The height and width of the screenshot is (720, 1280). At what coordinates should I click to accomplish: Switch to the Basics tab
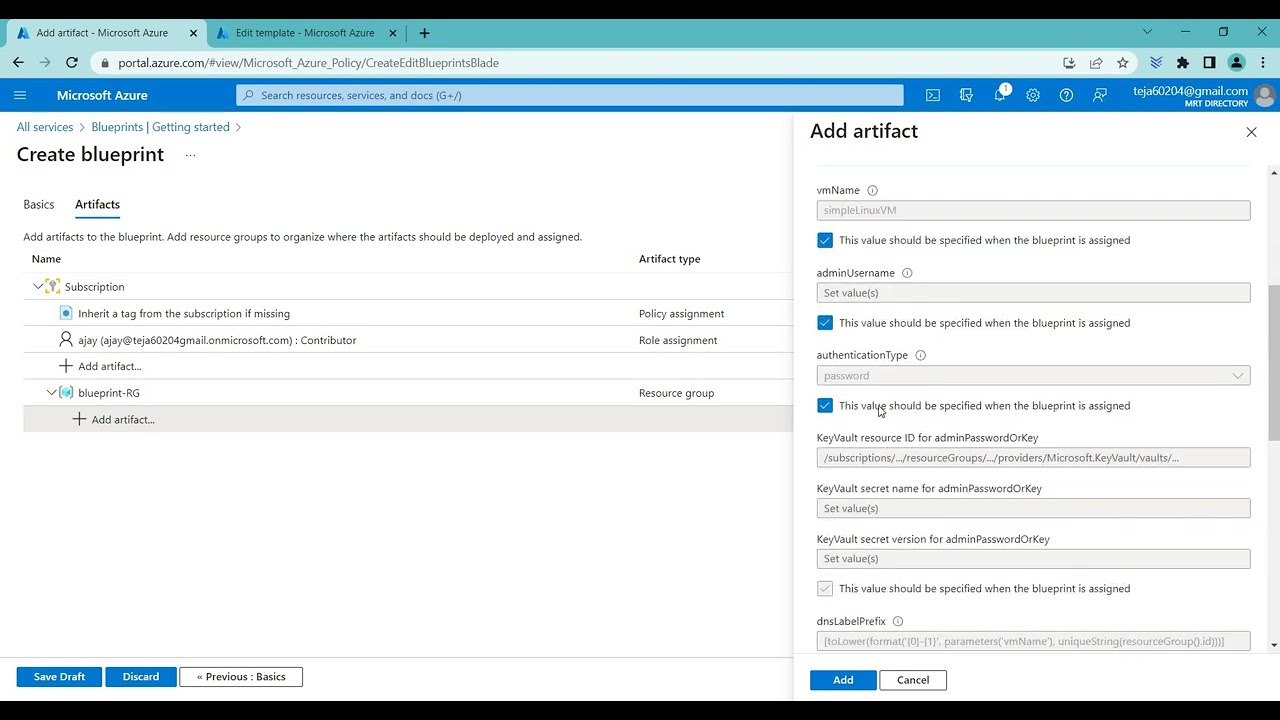pyautogui.click(x=39, y=204)
